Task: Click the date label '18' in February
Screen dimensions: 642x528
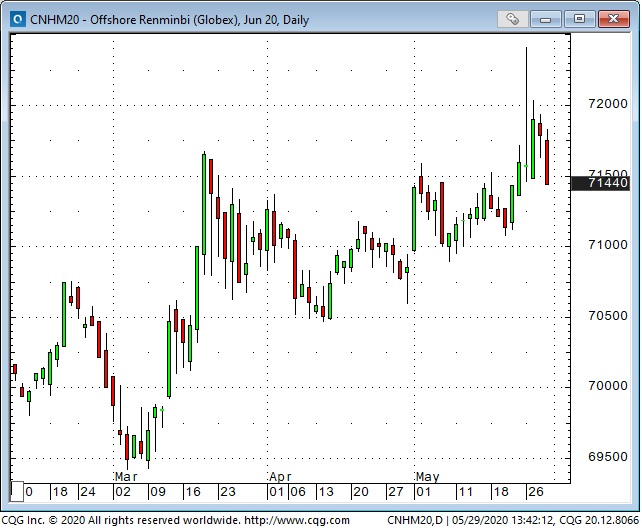Action: 60,492
